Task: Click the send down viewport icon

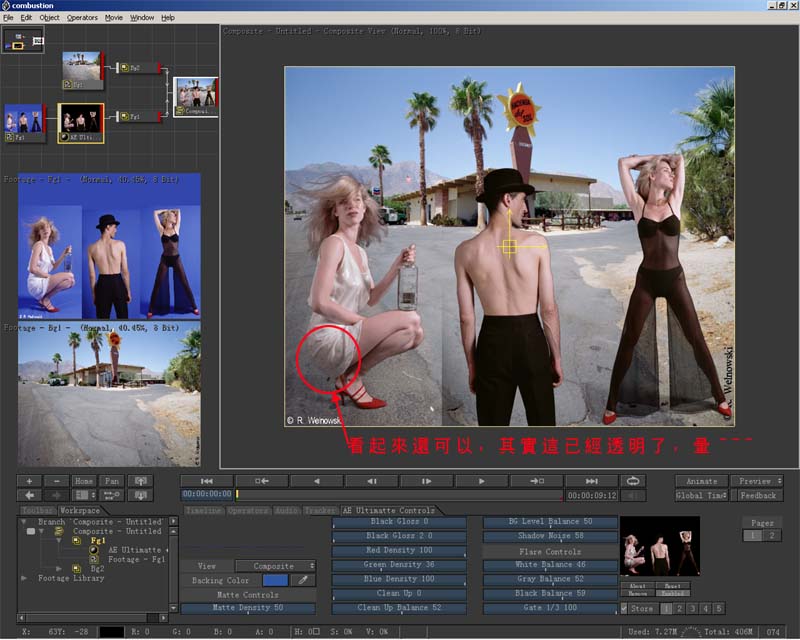Action: (140, 495)
